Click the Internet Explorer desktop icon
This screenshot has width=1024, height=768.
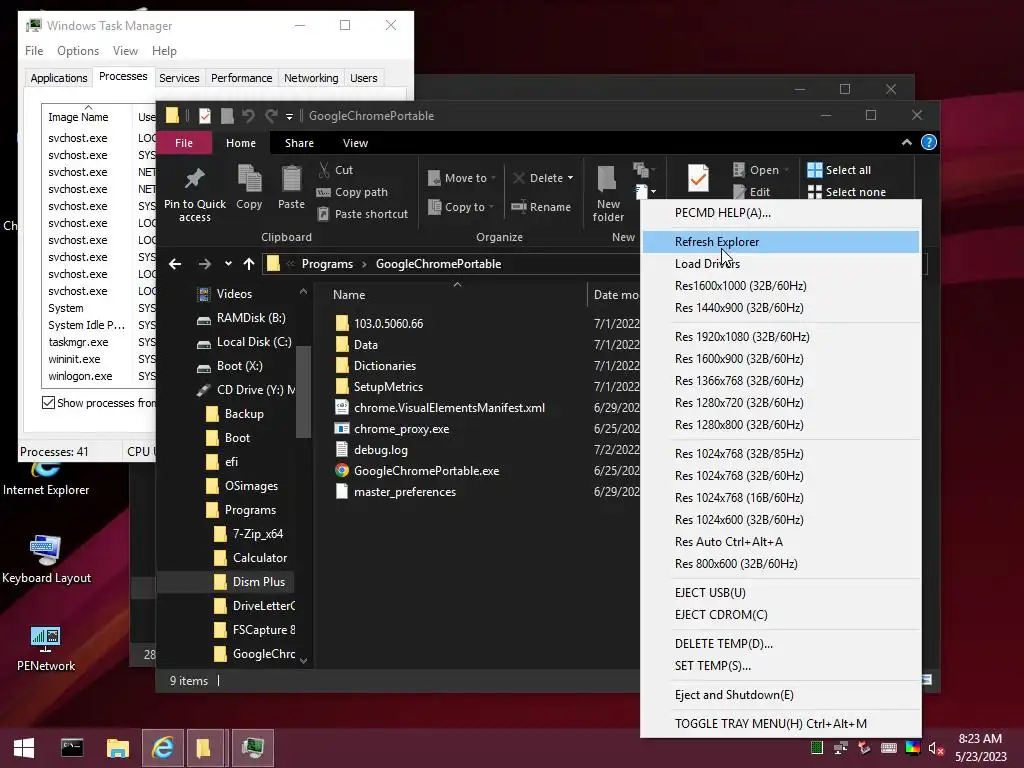tap(46, 479)
